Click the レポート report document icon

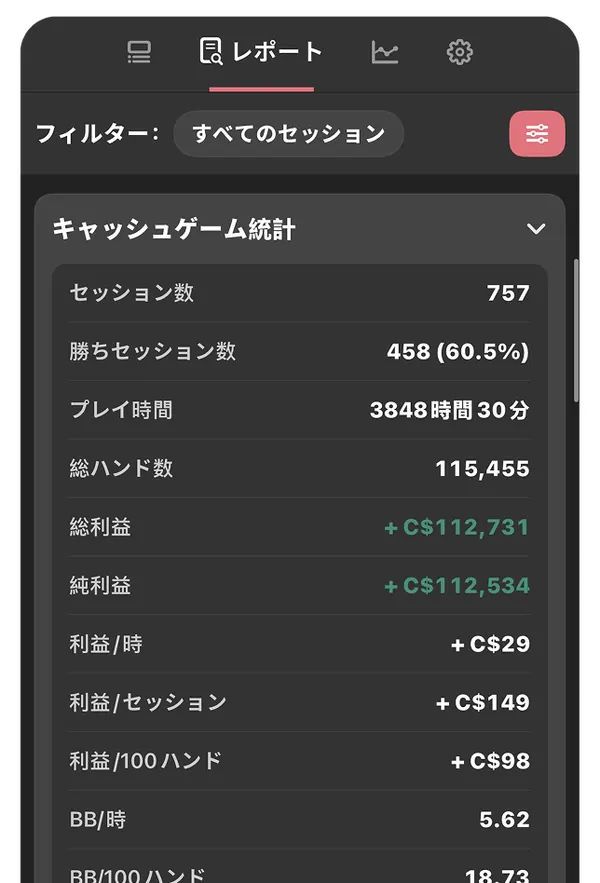point(211,51)
